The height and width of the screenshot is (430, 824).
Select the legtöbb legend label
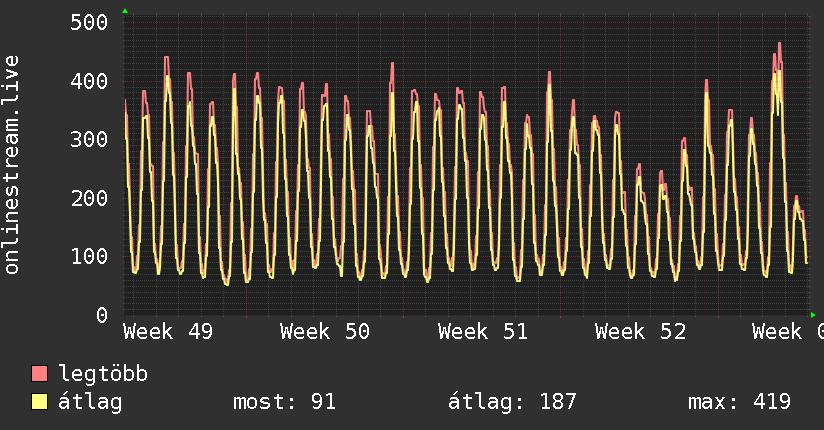[x=103, y=375]
